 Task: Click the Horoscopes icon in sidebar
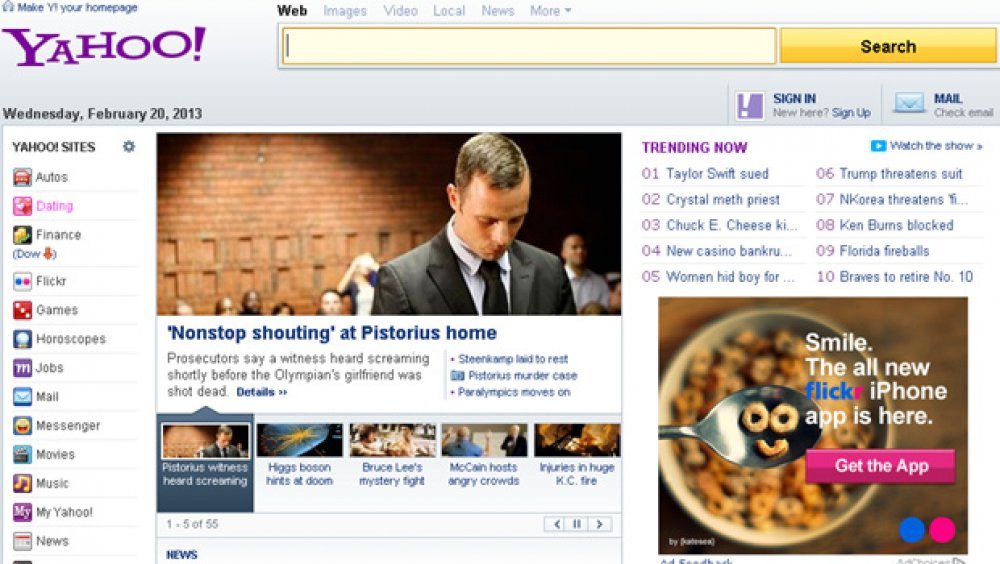pos(22,339)
